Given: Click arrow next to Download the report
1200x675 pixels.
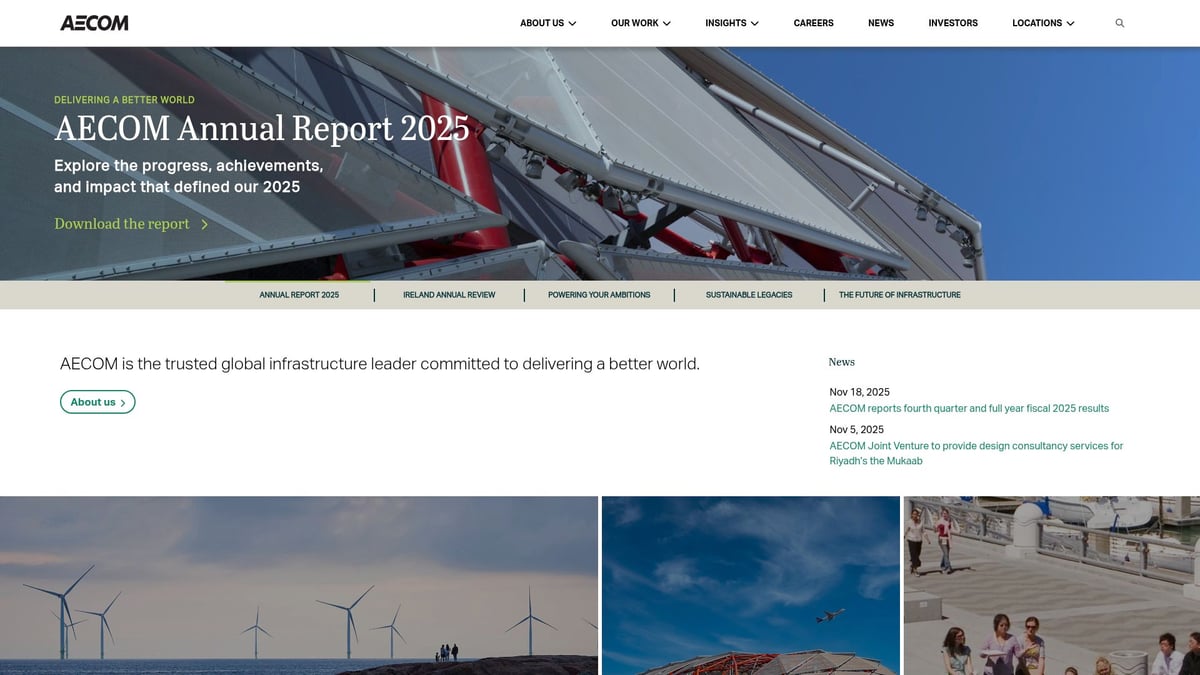Looking at the screenshot, I should point(204,224).
